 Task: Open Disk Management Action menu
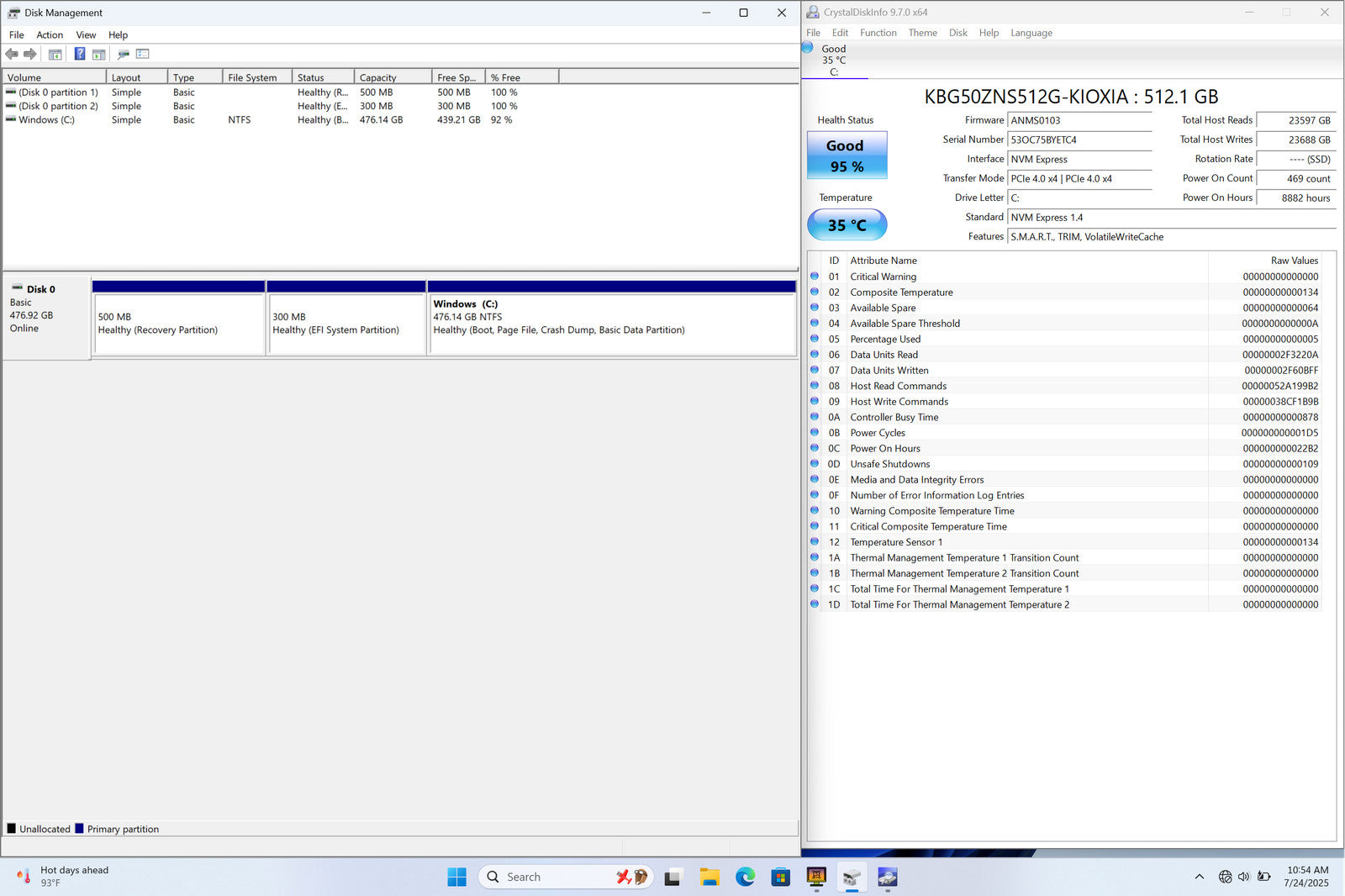(50, 34)
